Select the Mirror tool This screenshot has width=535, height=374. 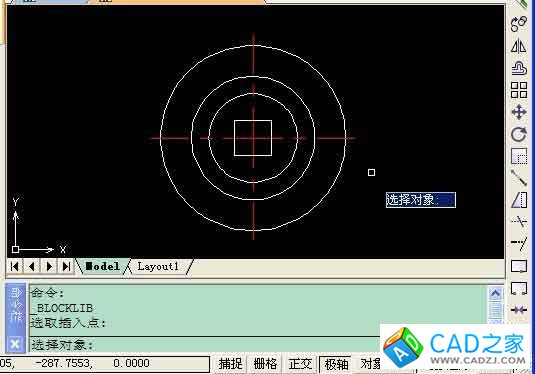tap(519, 46)
